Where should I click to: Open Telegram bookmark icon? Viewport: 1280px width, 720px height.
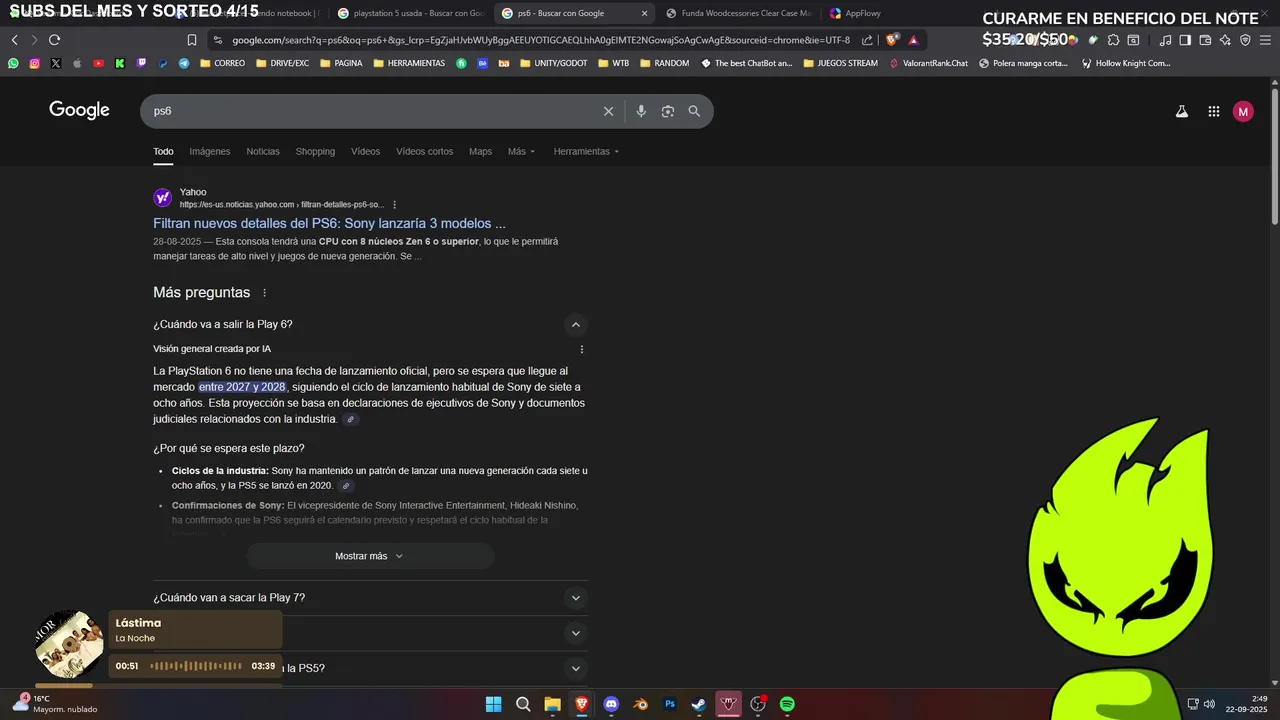184,63
